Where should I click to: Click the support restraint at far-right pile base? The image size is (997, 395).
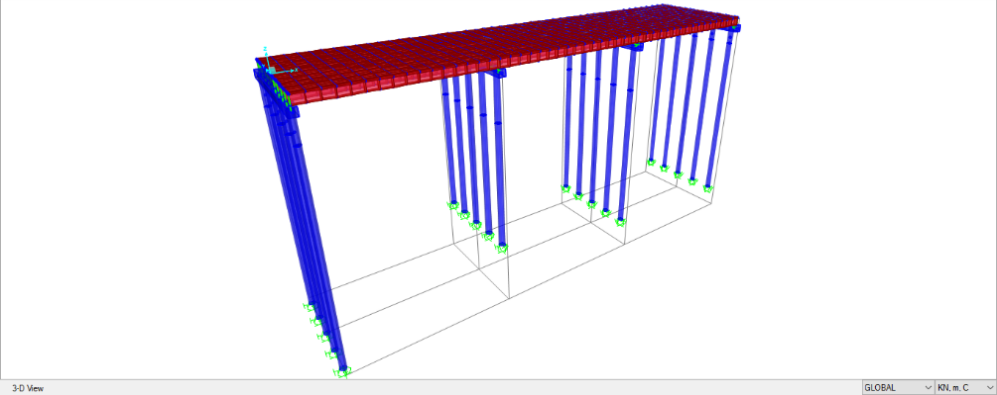coord(707,188)
